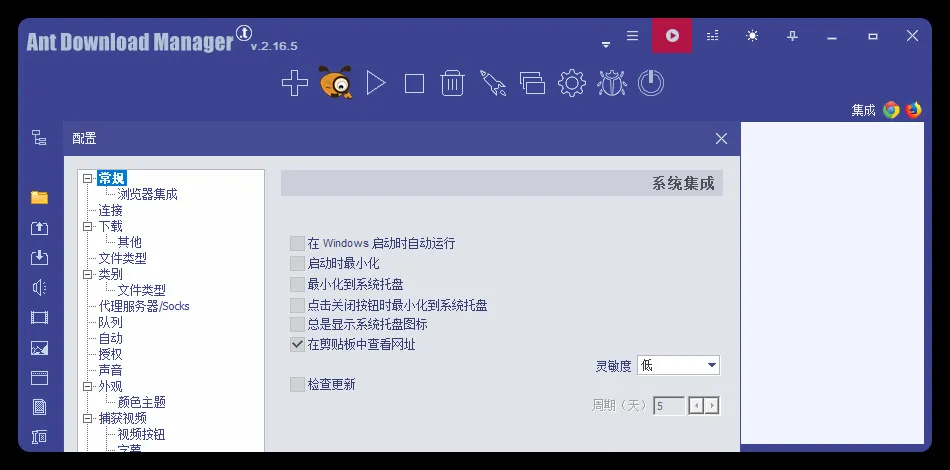The height and width of the screenshot is (470, 950).
Task: Open 授权 settings page
Action: coord(110,354)
